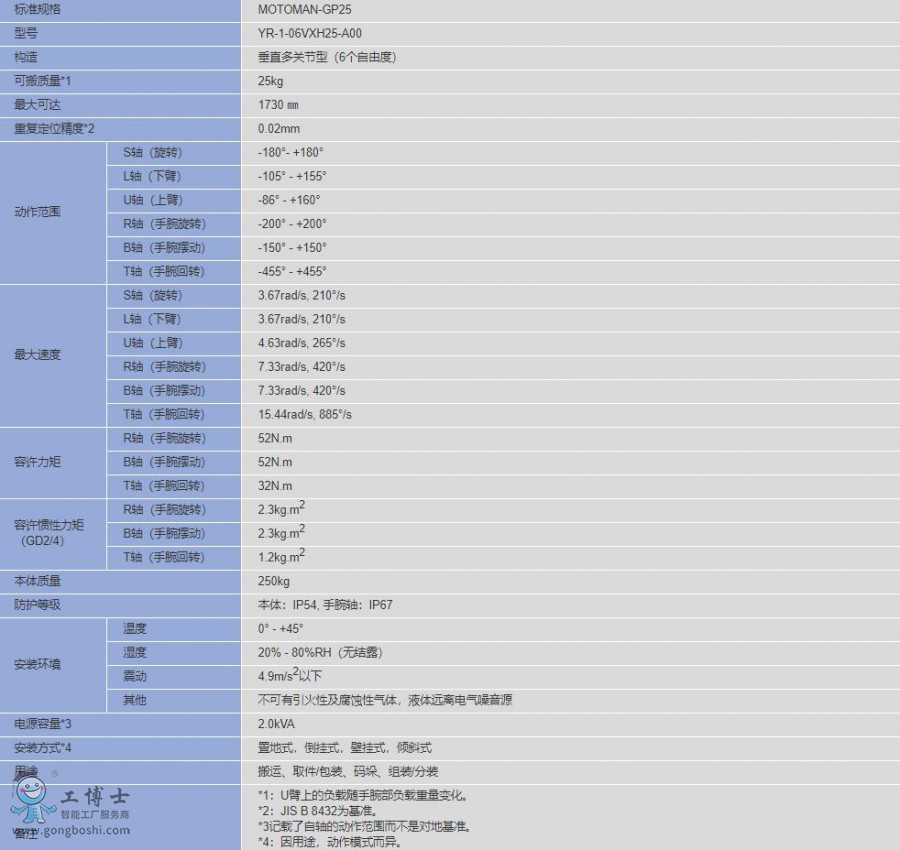Select footnote *4: 因用途, 动作模式而异
This screenshot has width=900, height=850.
click(329, 843)
